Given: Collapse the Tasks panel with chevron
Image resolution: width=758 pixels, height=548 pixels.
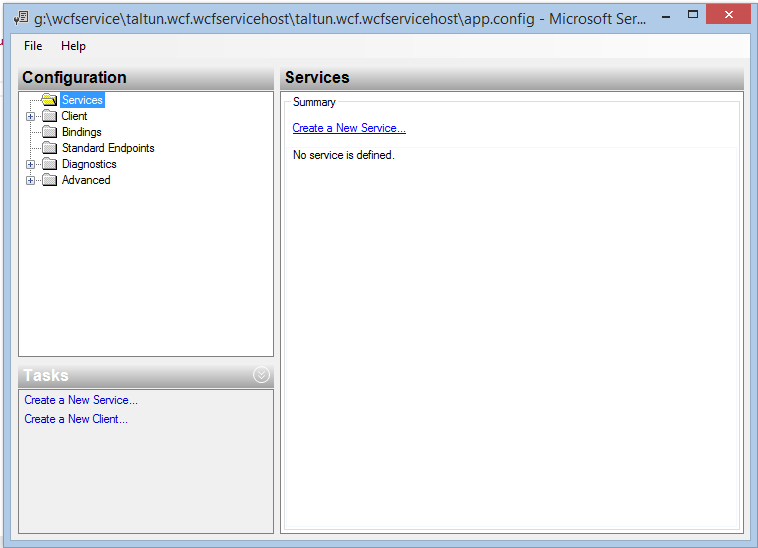Looking at the screenshot, I should click(262, 375).
